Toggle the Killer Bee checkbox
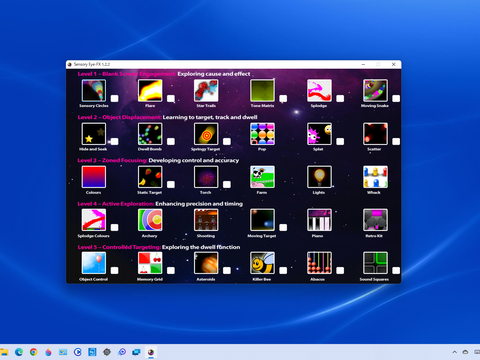480x360 pixels. 283,270
